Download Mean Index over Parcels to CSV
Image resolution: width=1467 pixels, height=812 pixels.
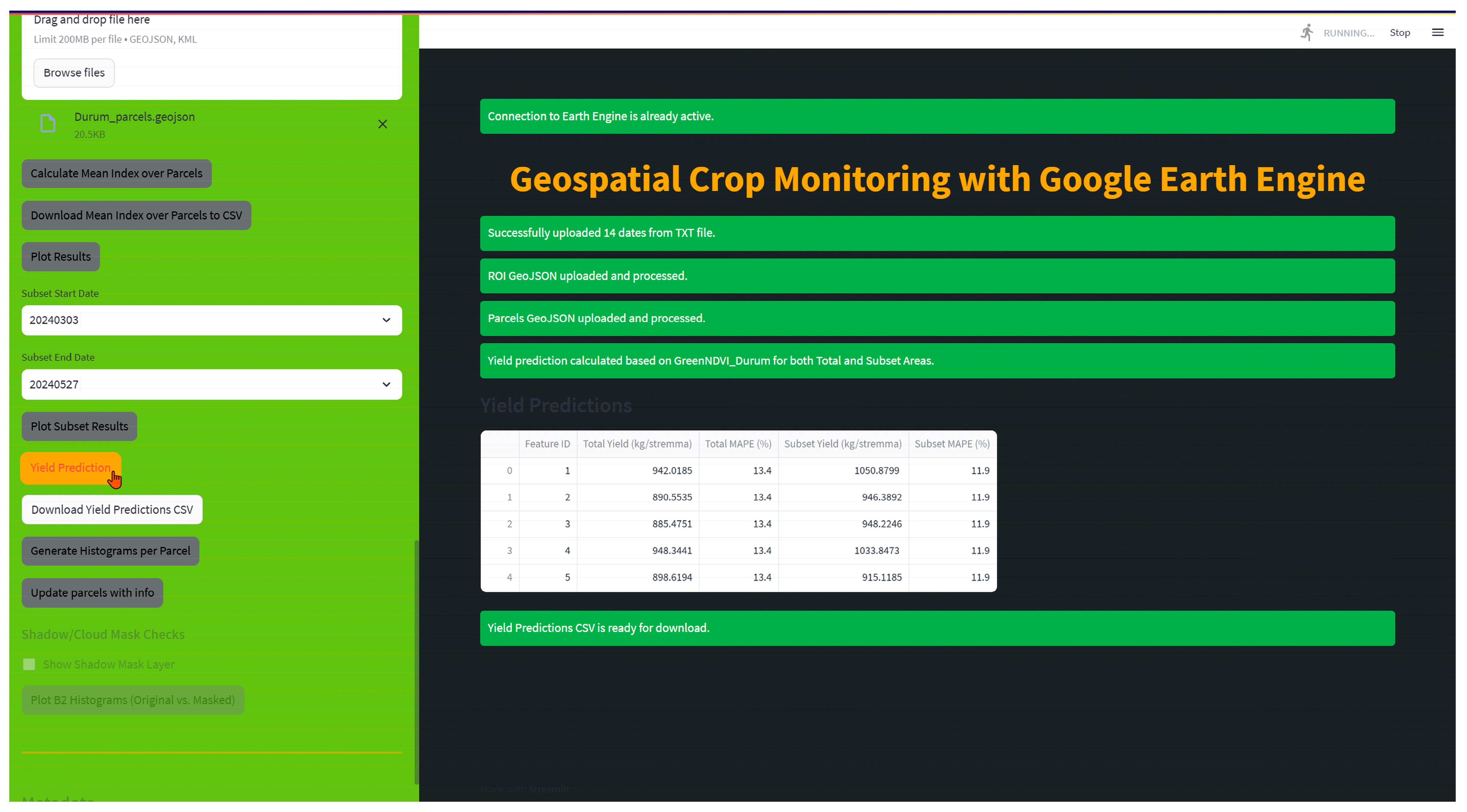pos(136,215)
